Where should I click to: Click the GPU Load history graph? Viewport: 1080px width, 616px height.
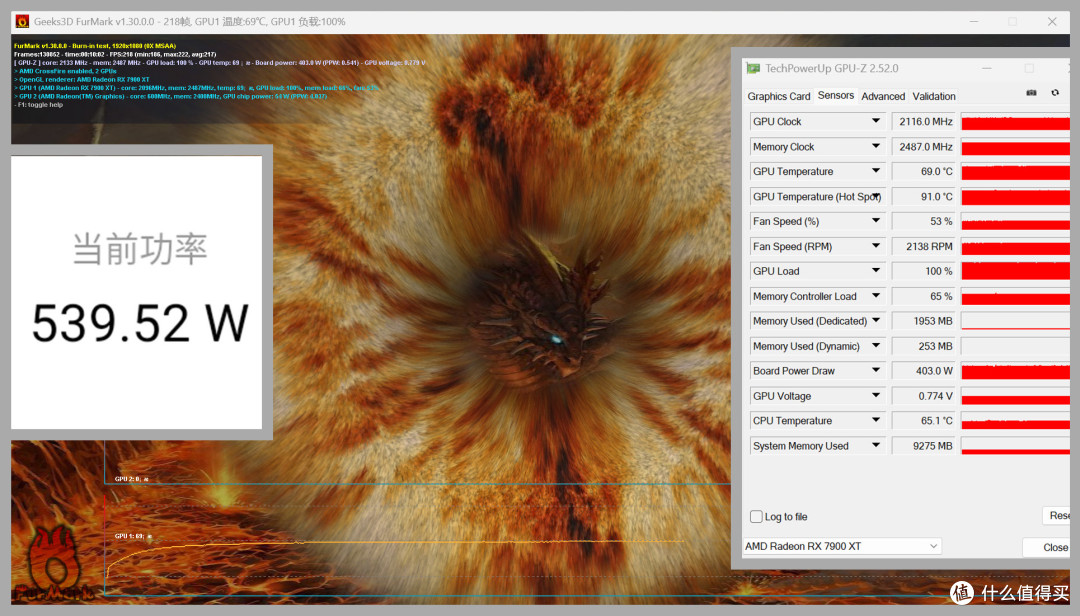pyautogui.click(x=1015, y=271)
